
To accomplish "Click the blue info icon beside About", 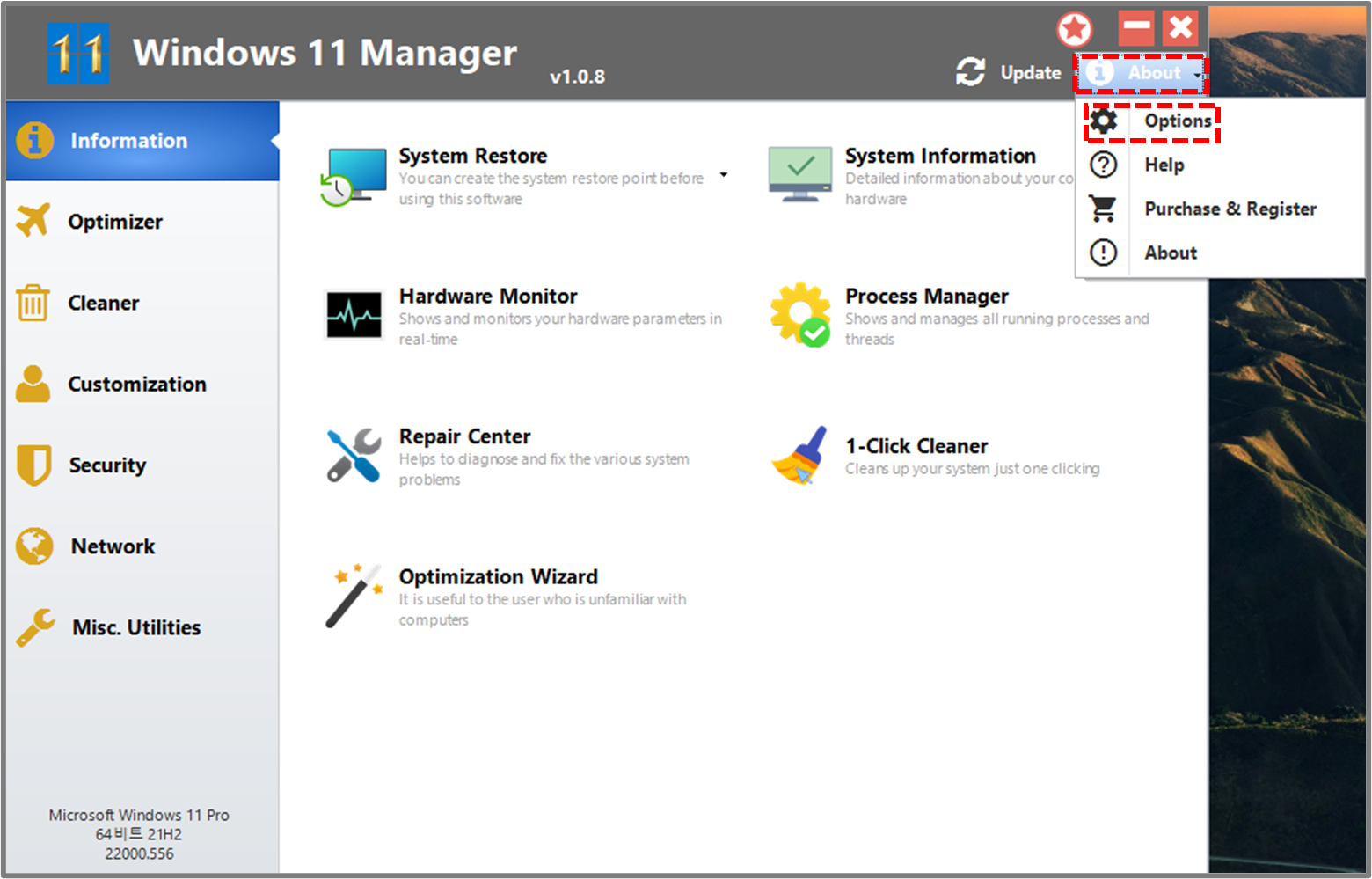I will tap(1099, 72).
